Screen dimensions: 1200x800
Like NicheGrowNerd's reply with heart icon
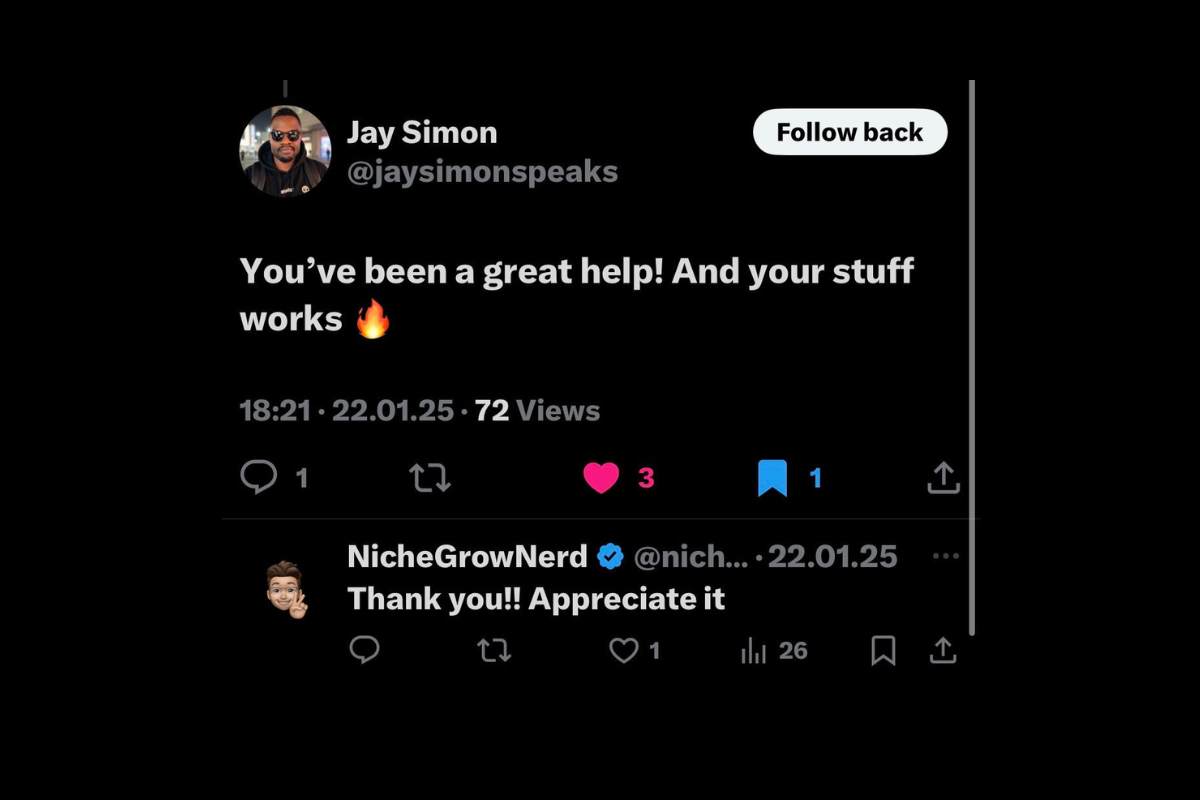click(x=624, y=652)
